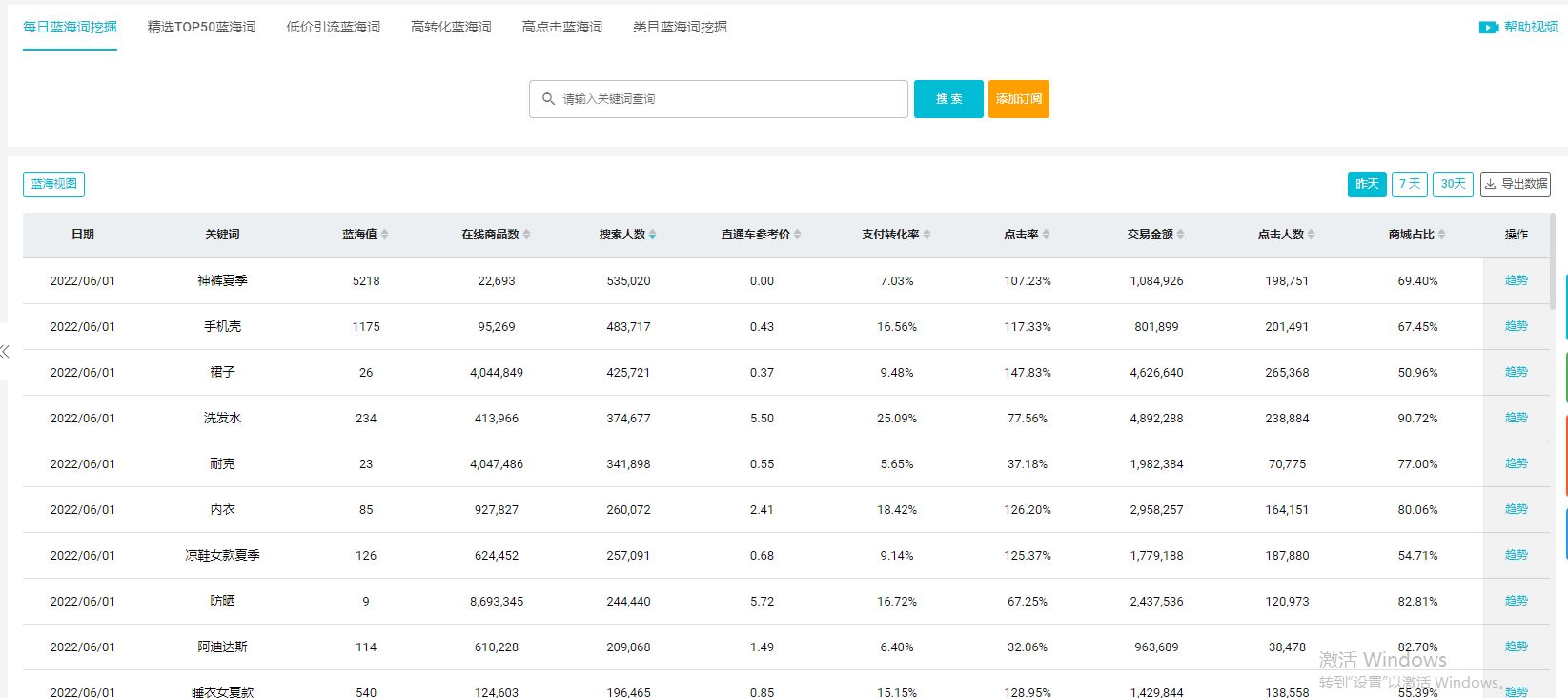Open 趋势 for 手机壳 row
This screenshot has width=1568, height=698.
(1516, 326)
